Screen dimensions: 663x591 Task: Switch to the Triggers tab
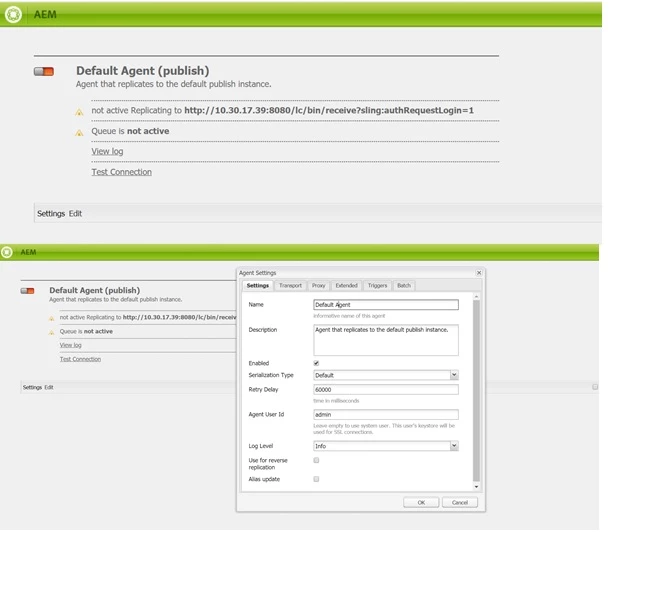377,286
